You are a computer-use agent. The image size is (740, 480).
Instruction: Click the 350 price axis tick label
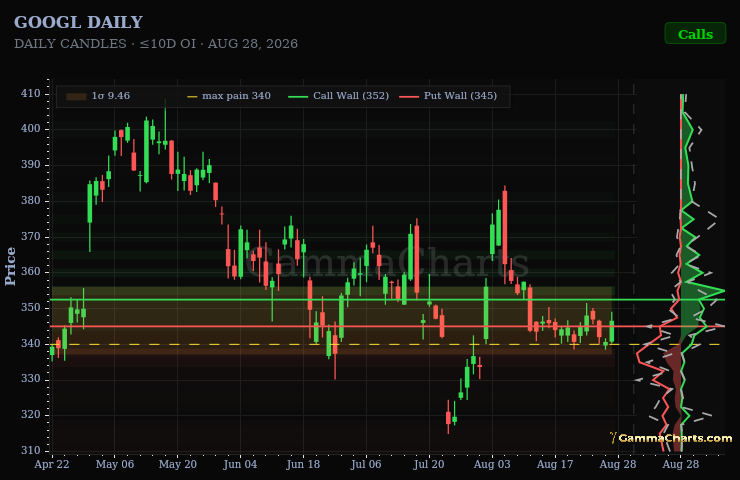click(30, 308)
